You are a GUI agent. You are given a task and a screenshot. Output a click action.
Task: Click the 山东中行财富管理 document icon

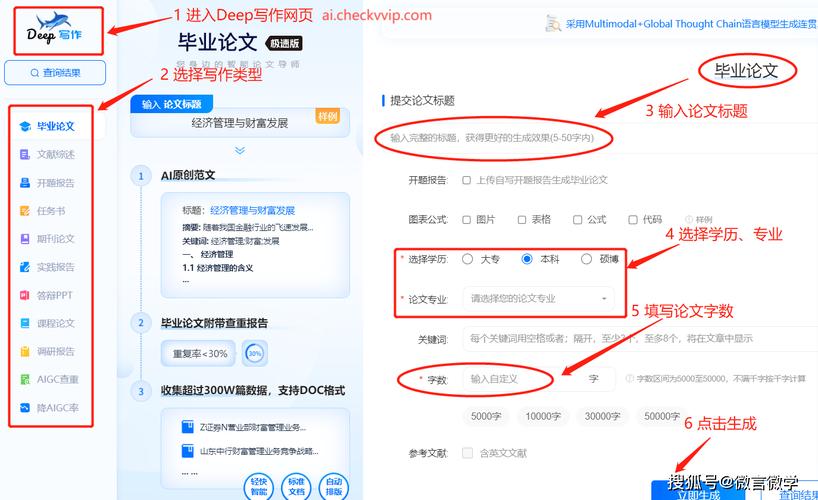click(187, 450)
